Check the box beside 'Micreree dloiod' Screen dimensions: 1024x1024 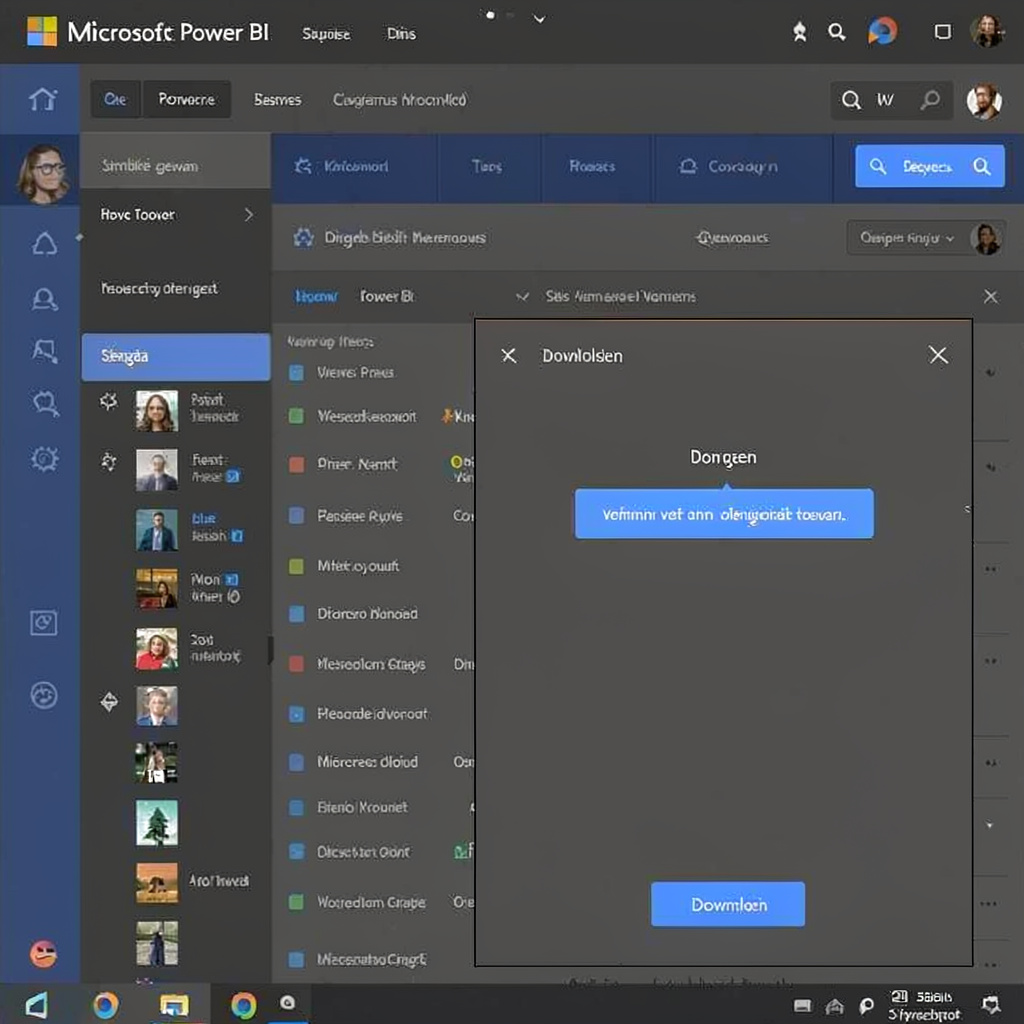point(296,762)
